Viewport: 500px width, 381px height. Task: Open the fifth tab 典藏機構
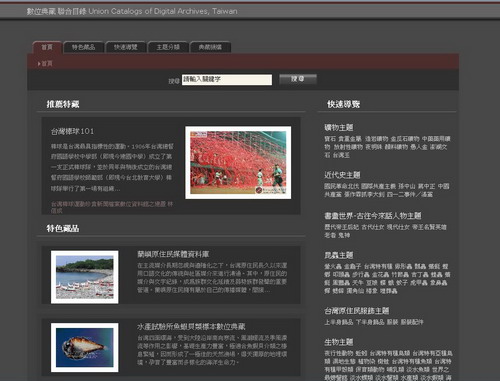210,47
